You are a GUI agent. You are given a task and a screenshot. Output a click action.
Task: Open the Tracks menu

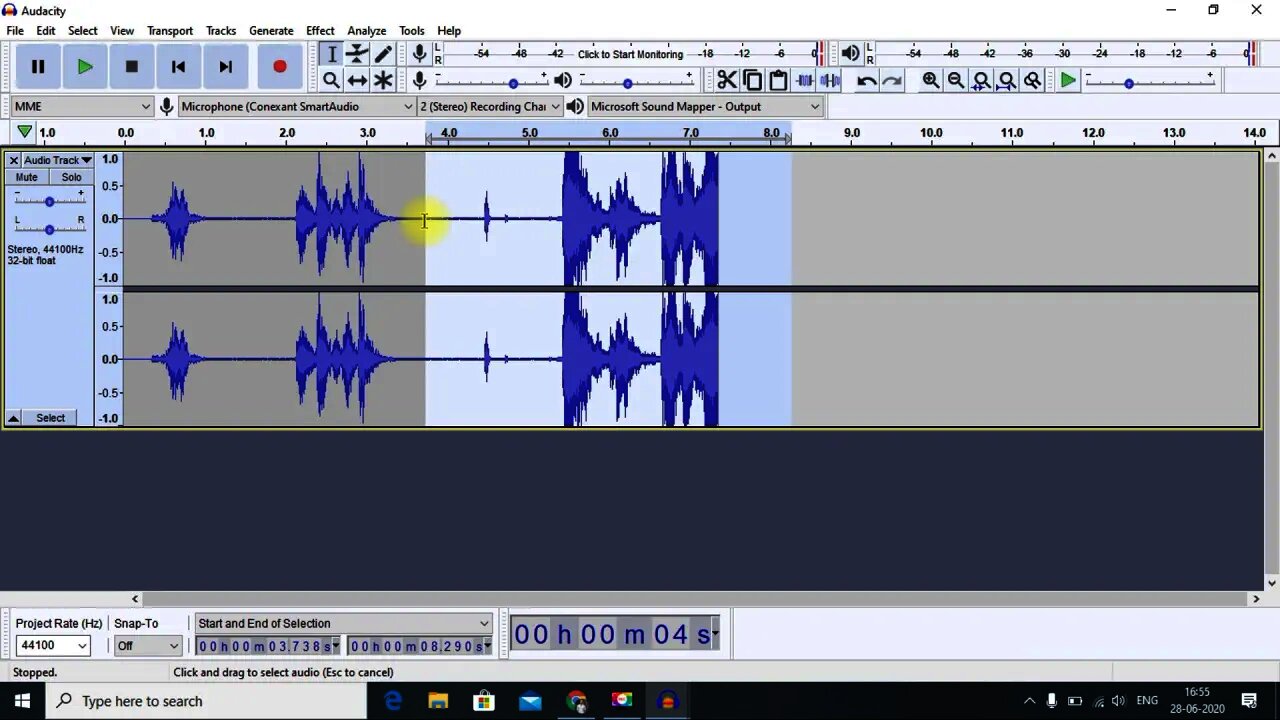click(221, 31)
